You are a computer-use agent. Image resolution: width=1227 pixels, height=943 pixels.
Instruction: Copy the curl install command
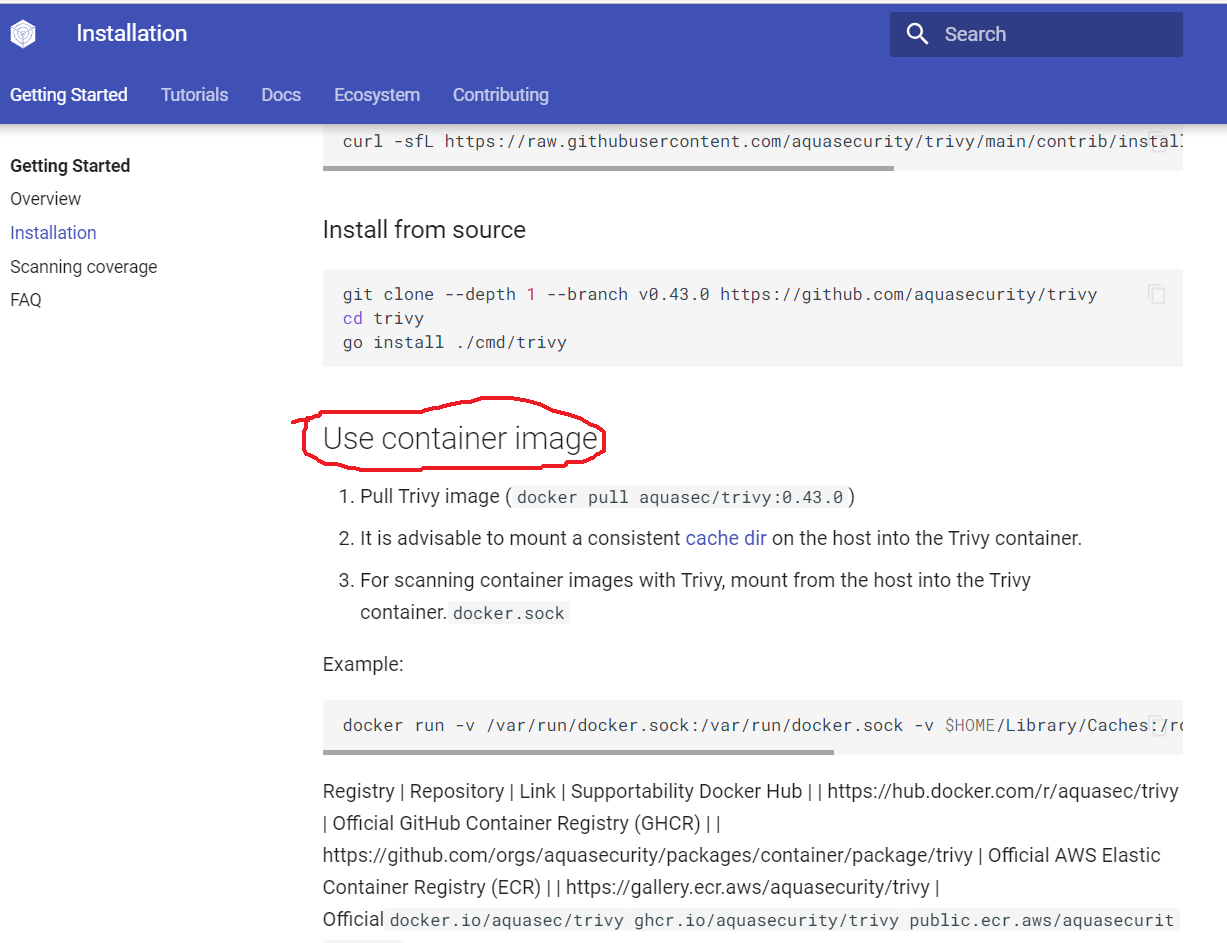click(1158, 141)
